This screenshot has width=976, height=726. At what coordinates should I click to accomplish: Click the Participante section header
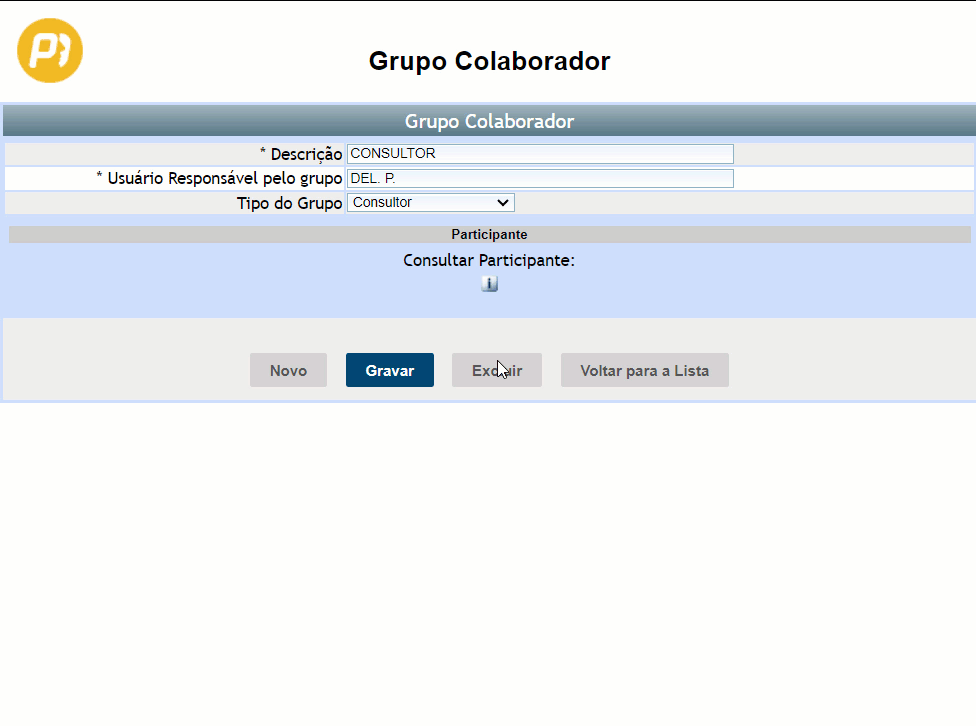489,235
